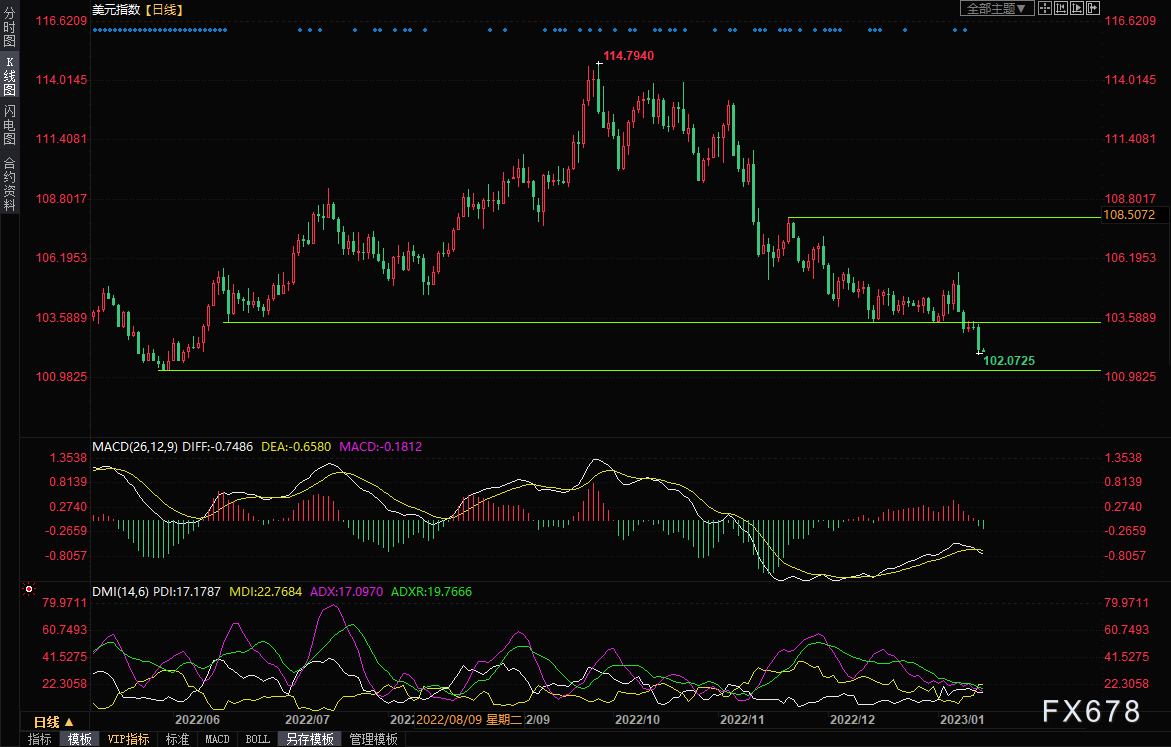Click the 另存模板 button
Screen dimensions: 1171x747
[309, 740]
